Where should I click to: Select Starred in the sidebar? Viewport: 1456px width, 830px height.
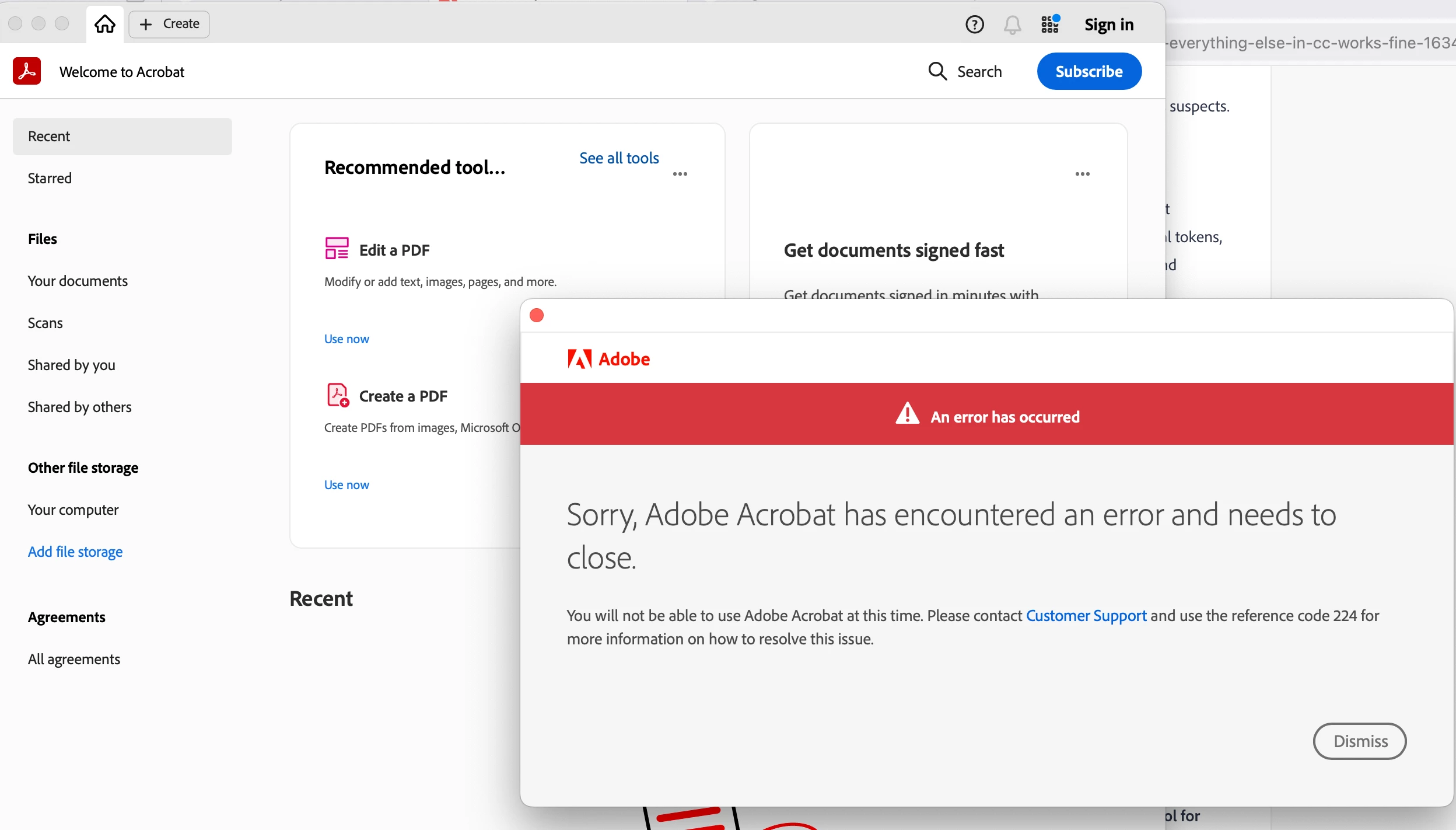(x=50, y=178)
